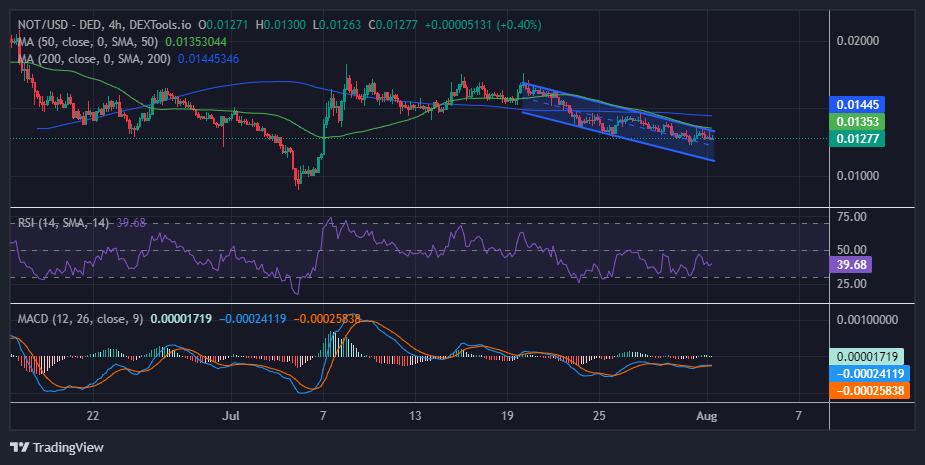
Task: Click MA 50 value 0.01353044
Action: click(x=196, y=42)
